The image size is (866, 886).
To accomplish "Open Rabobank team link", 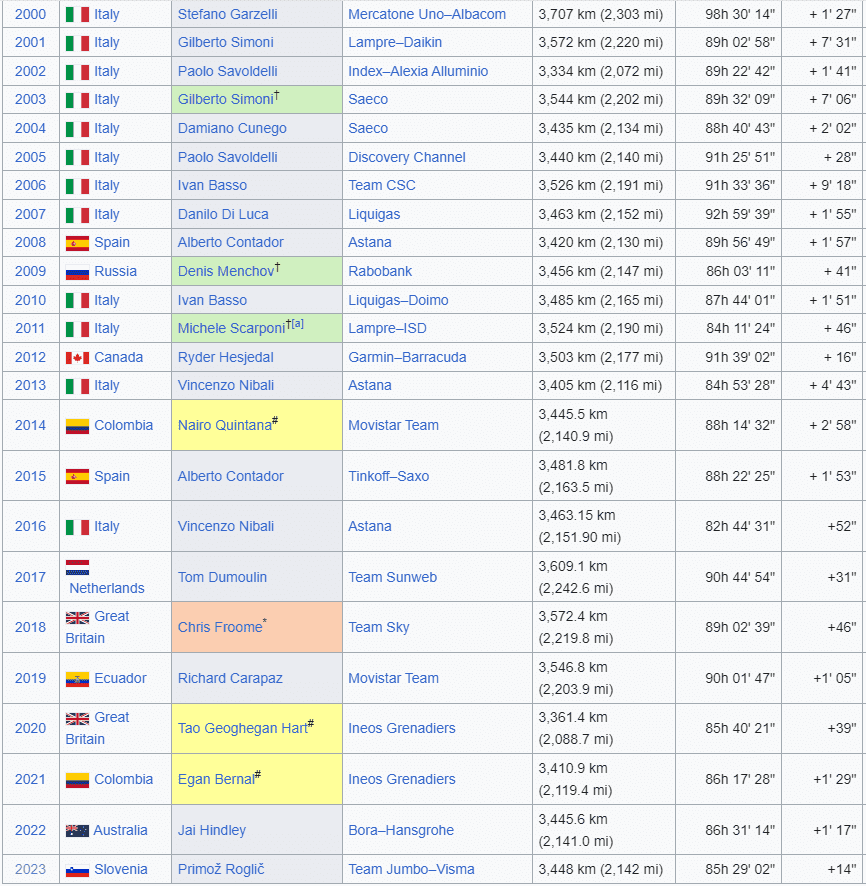I will coord(380,271).
